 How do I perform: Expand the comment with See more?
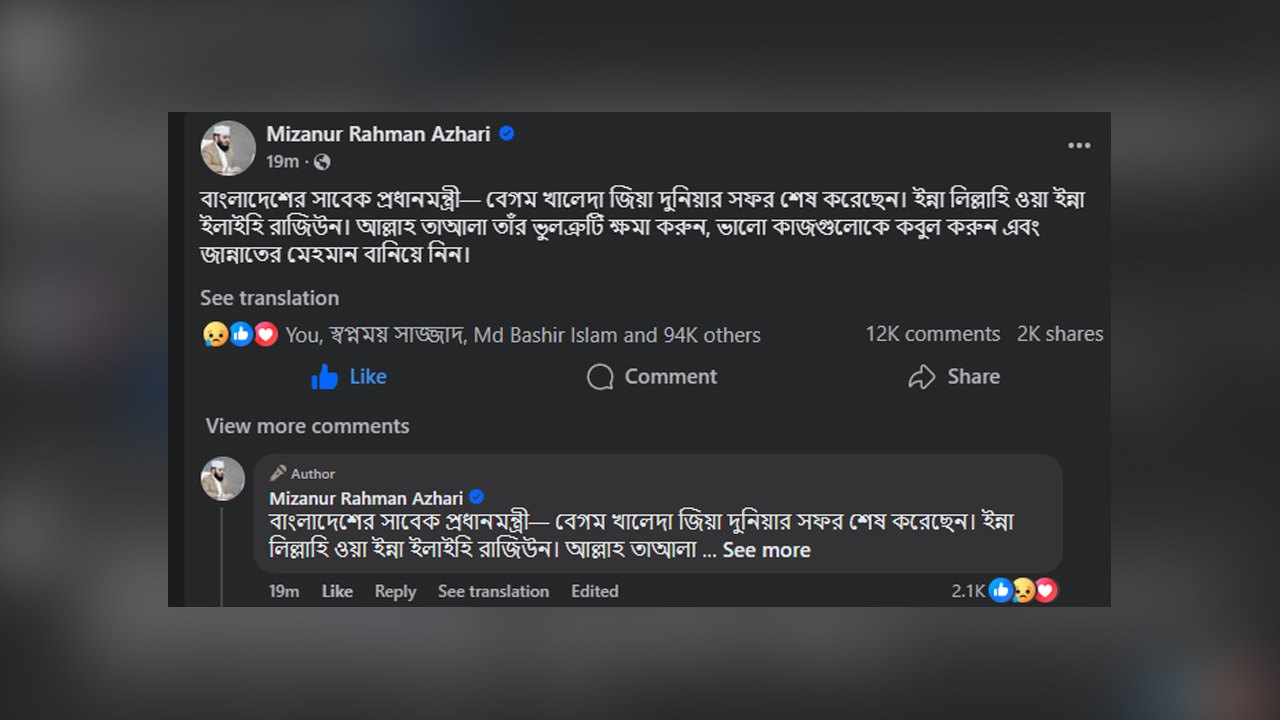click(x=766, y=550)
